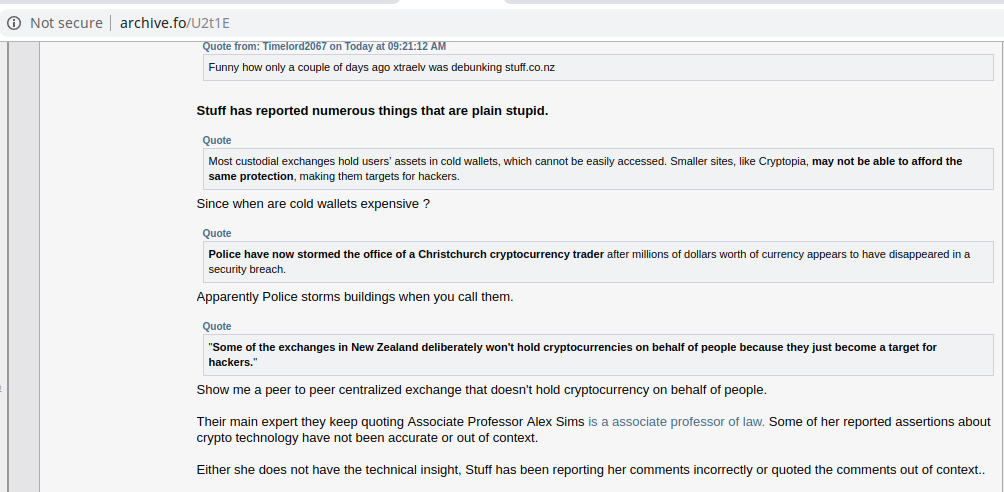Open the Quote link above cold wallets excerpt
1004x492 pixels.
tap(216, 140)
